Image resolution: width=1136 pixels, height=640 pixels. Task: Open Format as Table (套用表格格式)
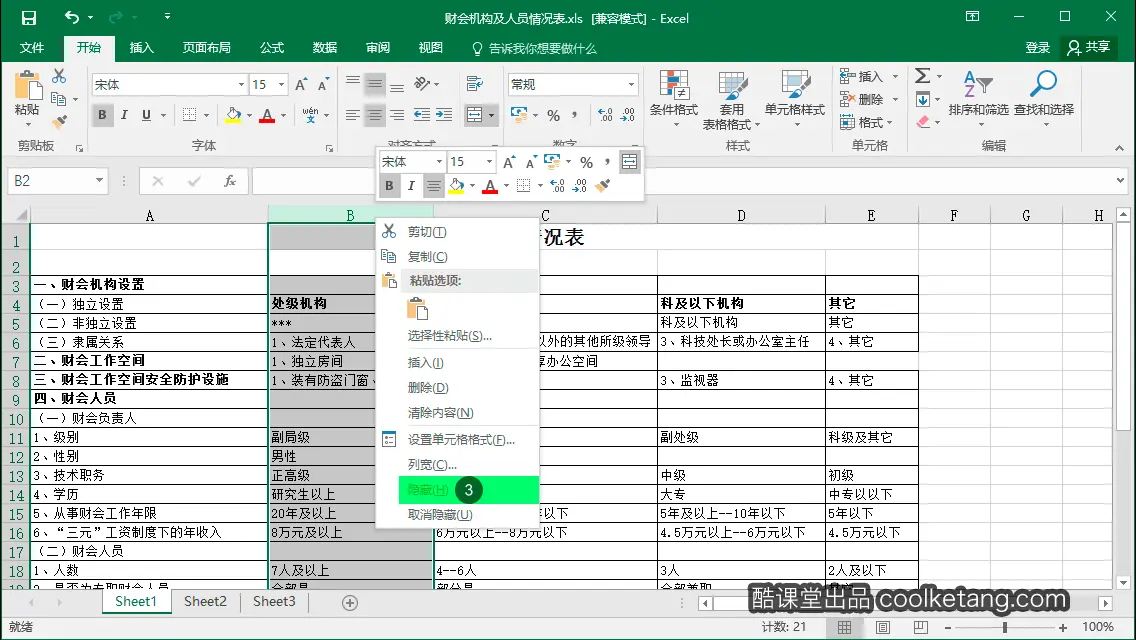732,101
